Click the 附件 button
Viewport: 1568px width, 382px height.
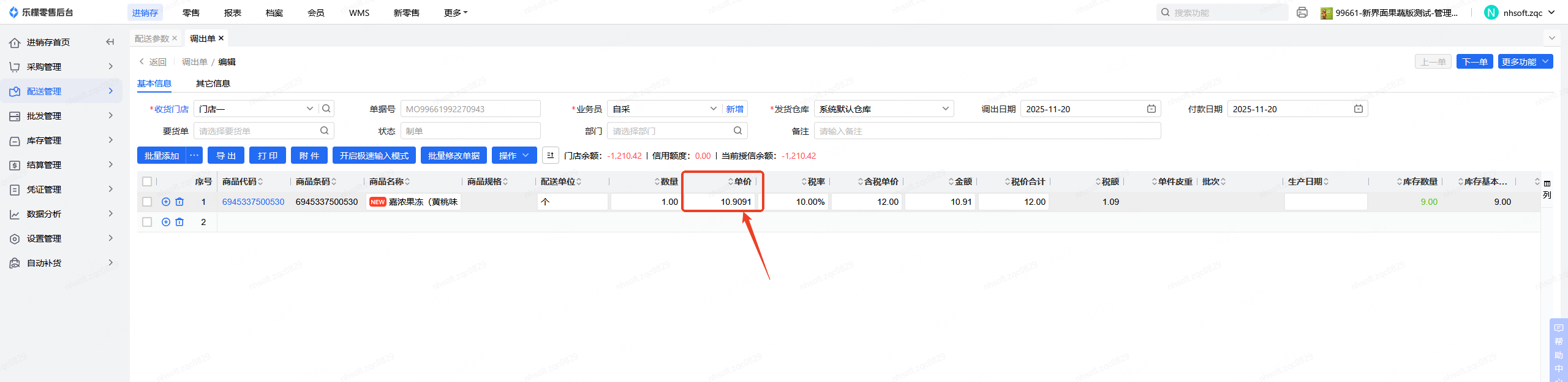(309, 156)
